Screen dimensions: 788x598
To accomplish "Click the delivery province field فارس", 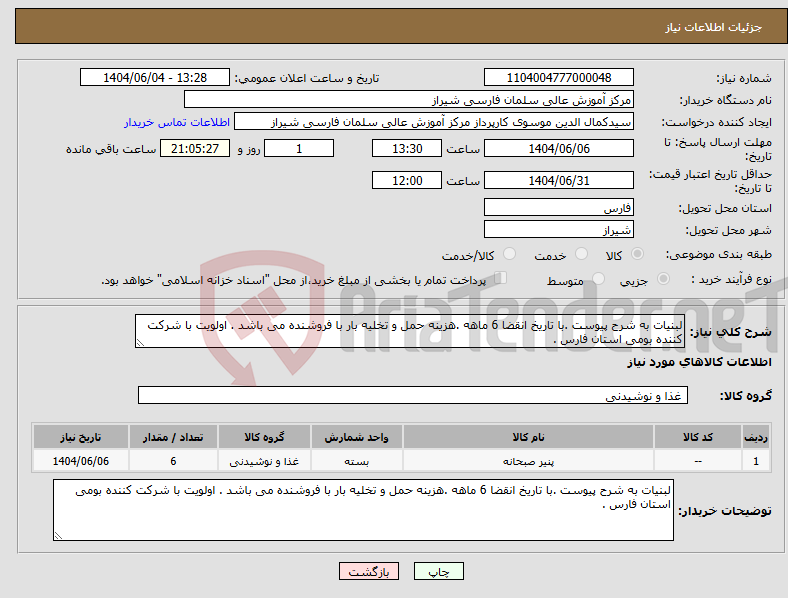I will (558, 207).
